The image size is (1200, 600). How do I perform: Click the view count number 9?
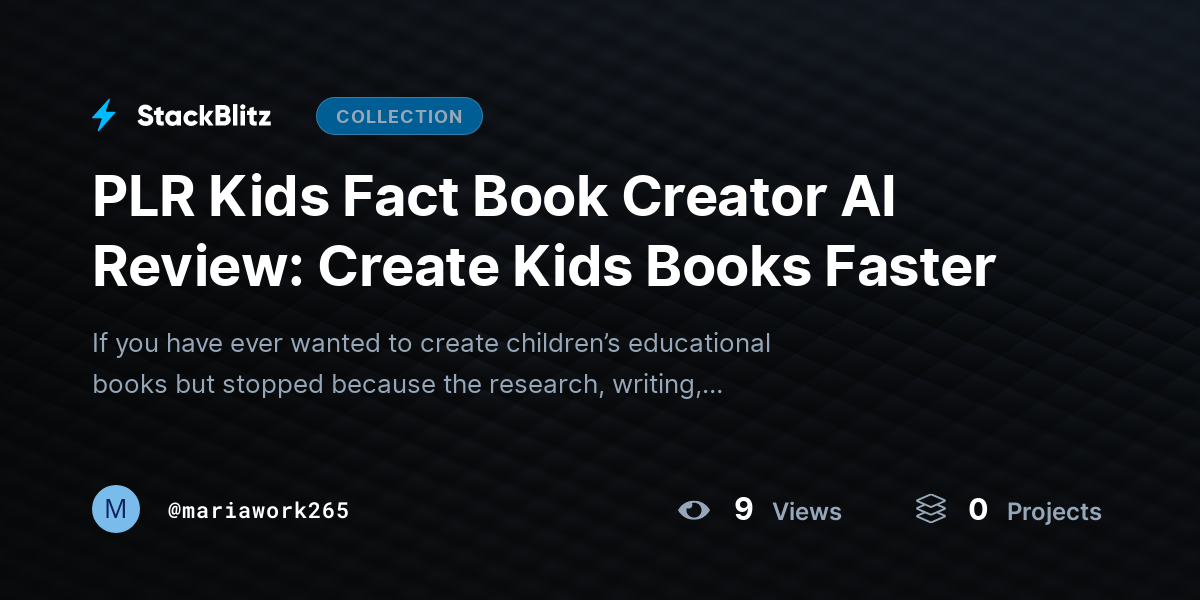click(743, 510)
